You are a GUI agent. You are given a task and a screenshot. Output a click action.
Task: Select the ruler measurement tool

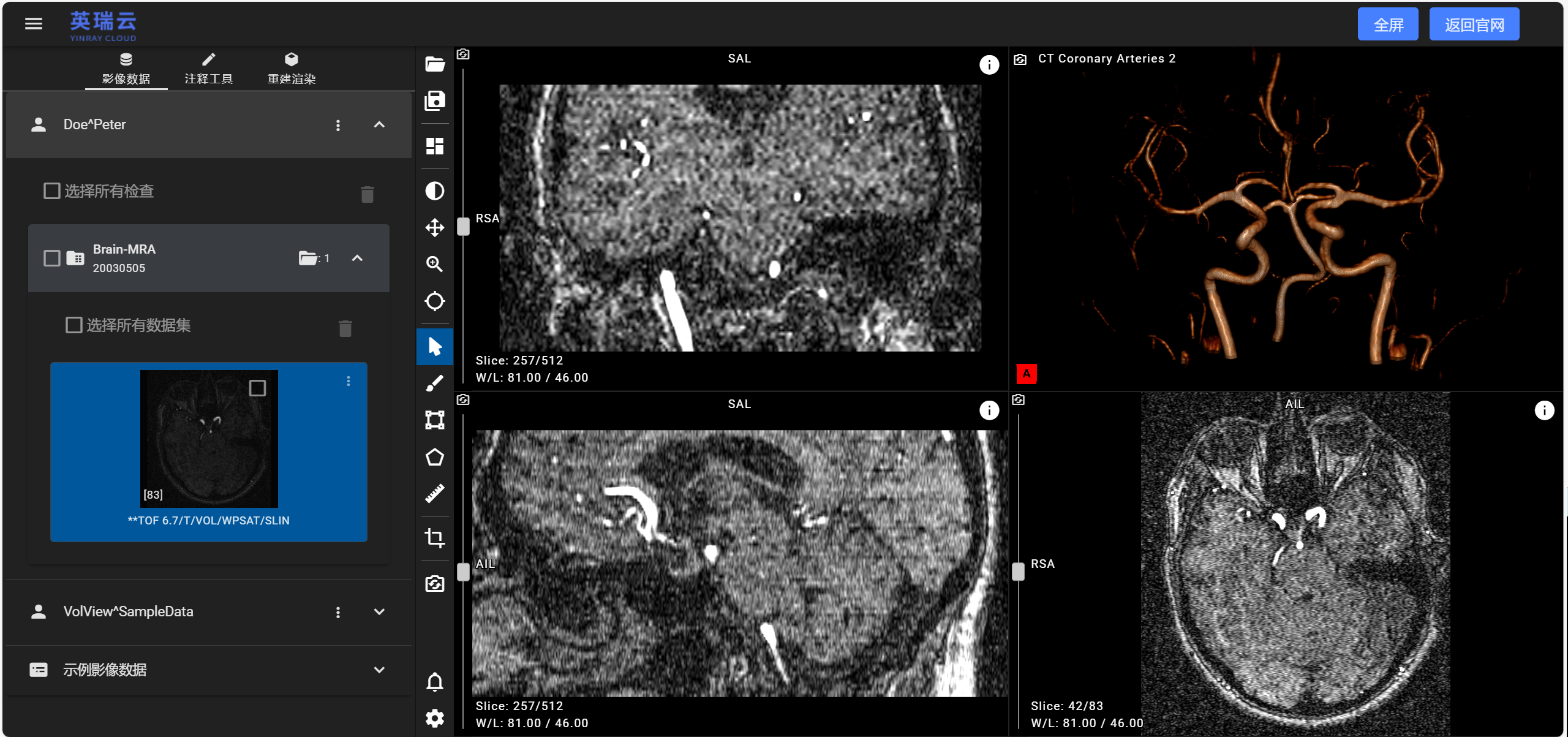pyautogui.click(x=435, y=494)
